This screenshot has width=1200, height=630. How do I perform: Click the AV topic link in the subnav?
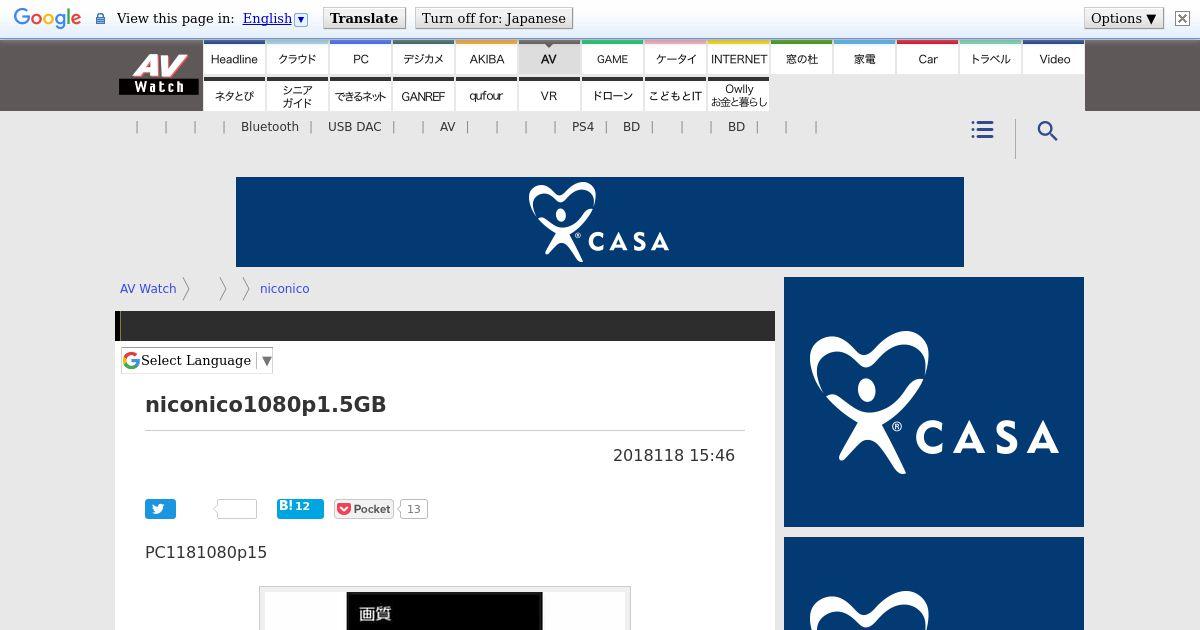click(x=447, y=127)
